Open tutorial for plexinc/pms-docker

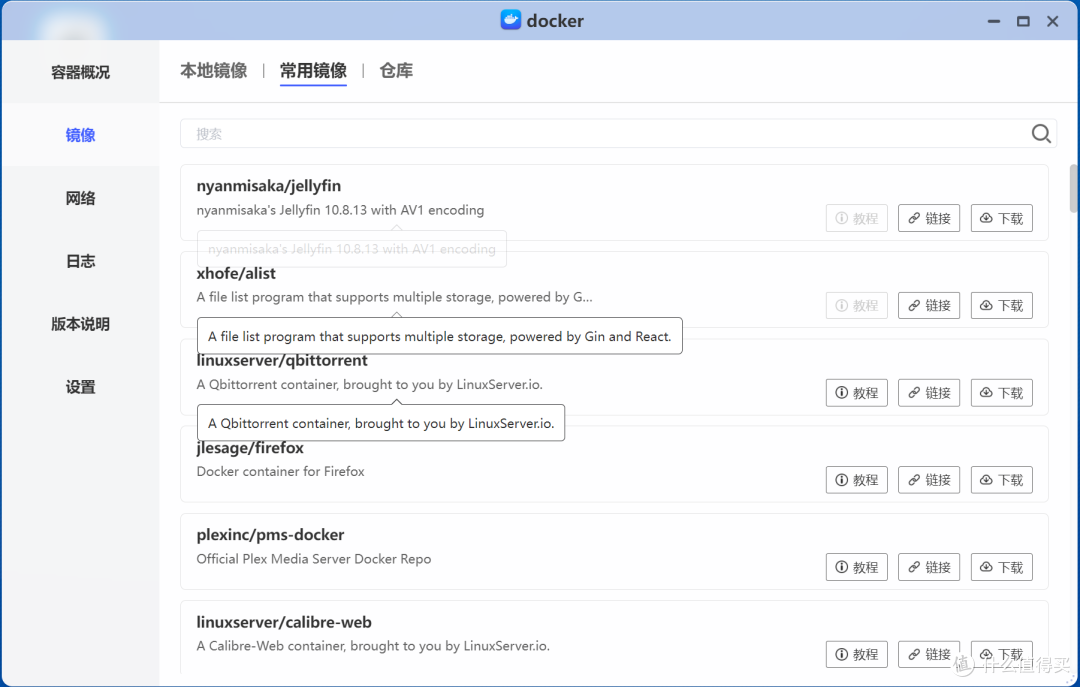(857, 567)
